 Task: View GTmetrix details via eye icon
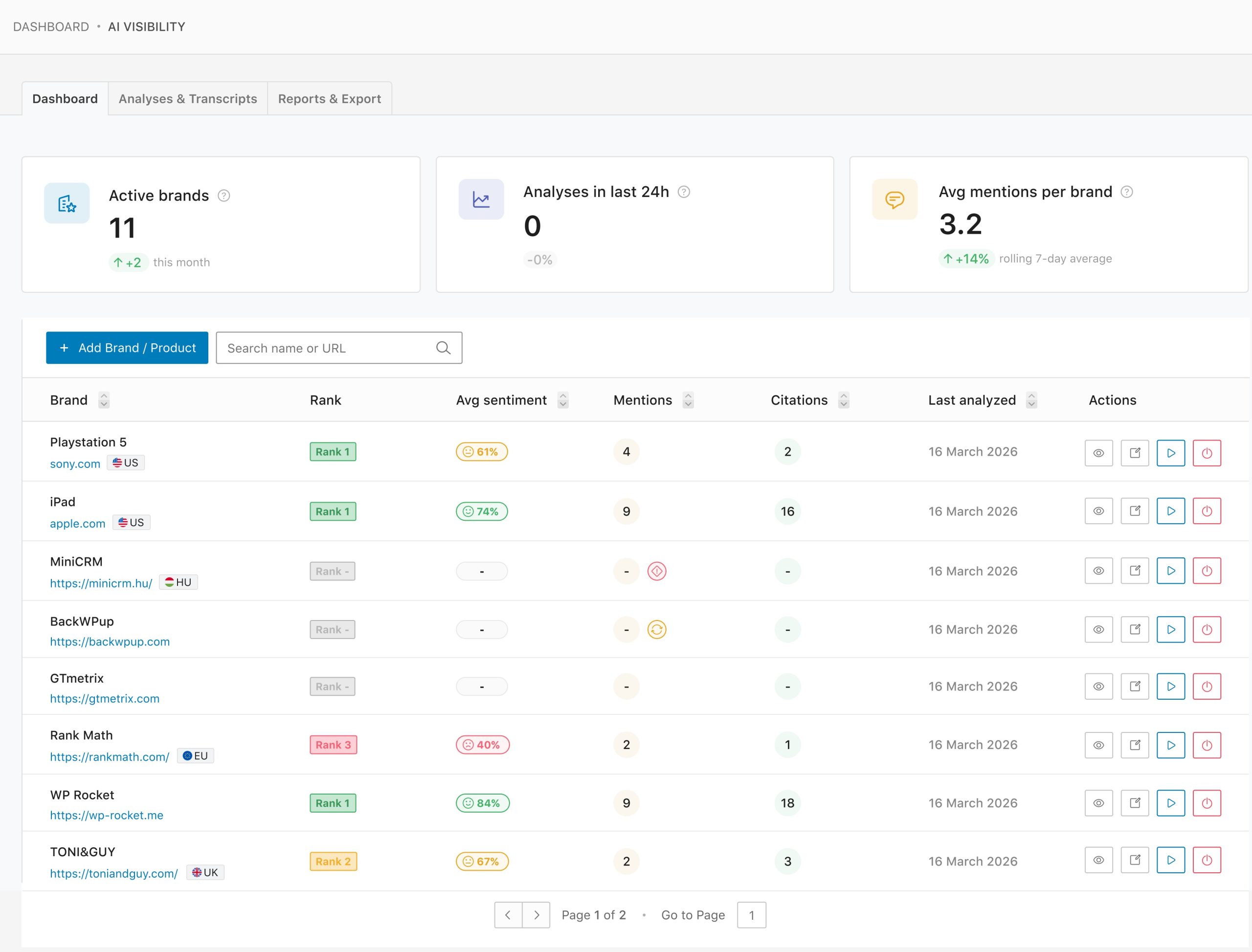(x=1098, y=686)
